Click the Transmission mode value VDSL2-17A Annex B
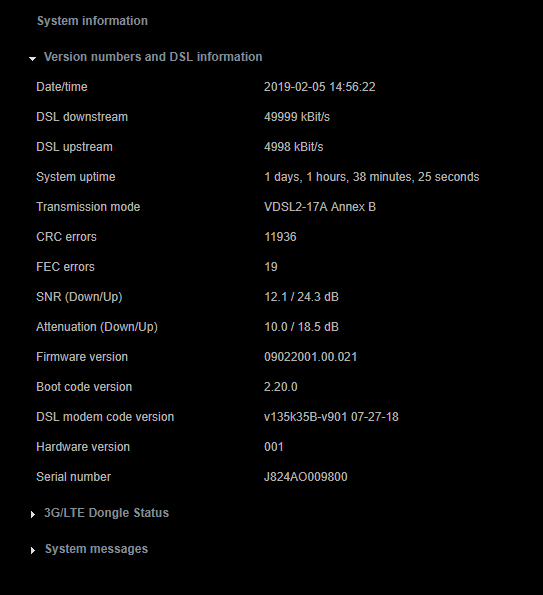 (x=320, y=207)
